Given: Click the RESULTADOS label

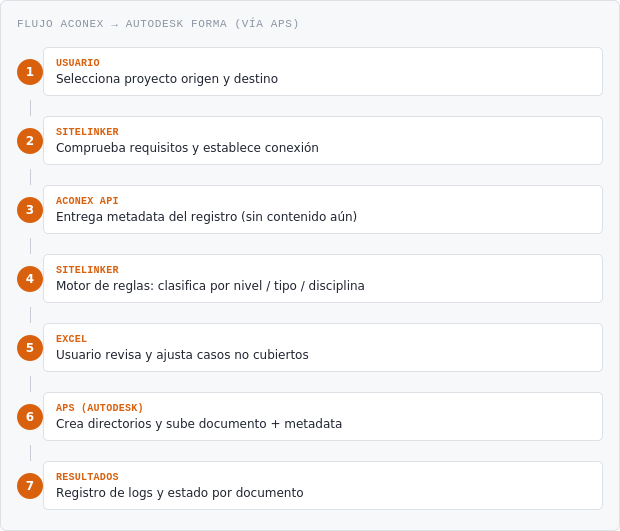Looking at the screenshot, I should [x=87, y=477].
